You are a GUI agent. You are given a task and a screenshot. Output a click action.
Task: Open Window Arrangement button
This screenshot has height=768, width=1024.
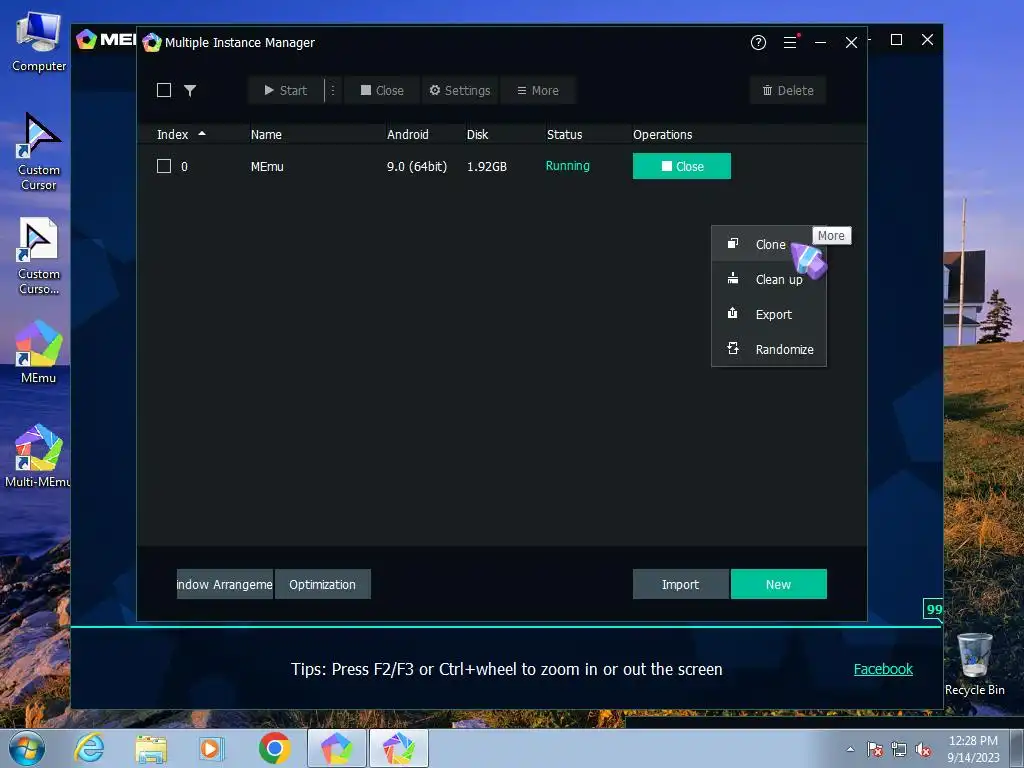click(x=225, y=584)
